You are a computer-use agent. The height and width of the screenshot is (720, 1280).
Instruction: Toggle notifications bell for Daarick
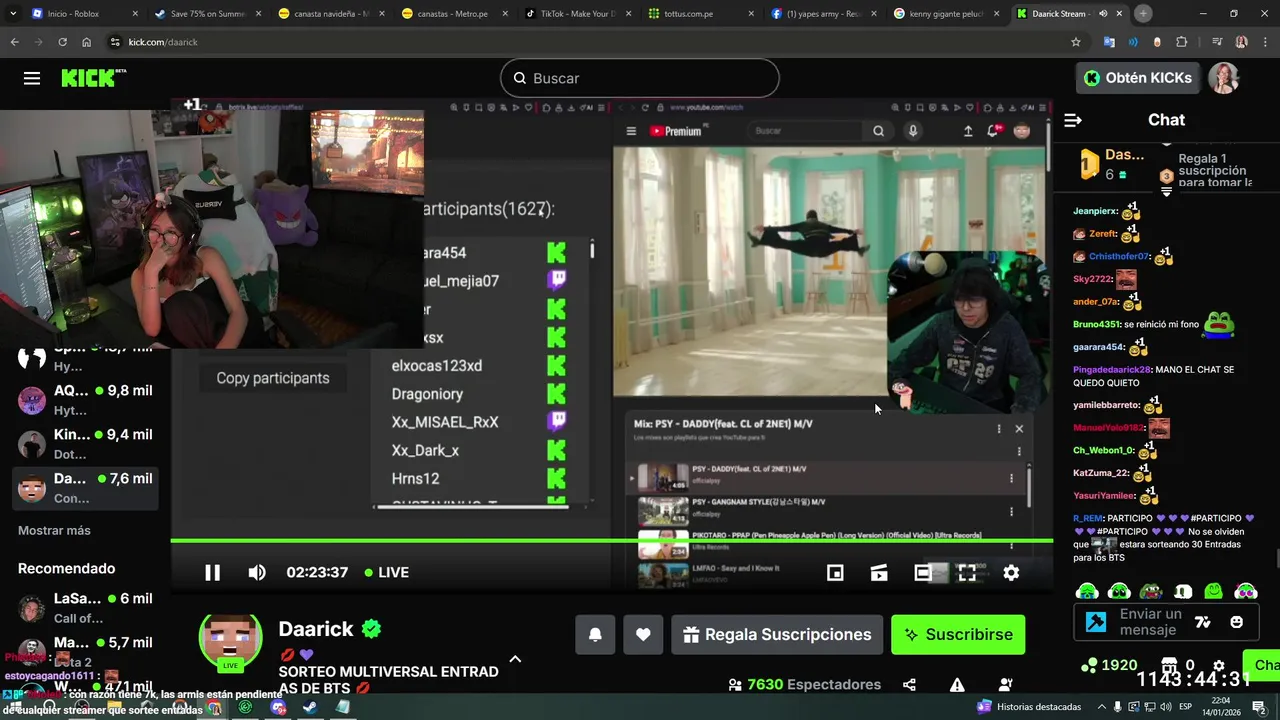595,634
